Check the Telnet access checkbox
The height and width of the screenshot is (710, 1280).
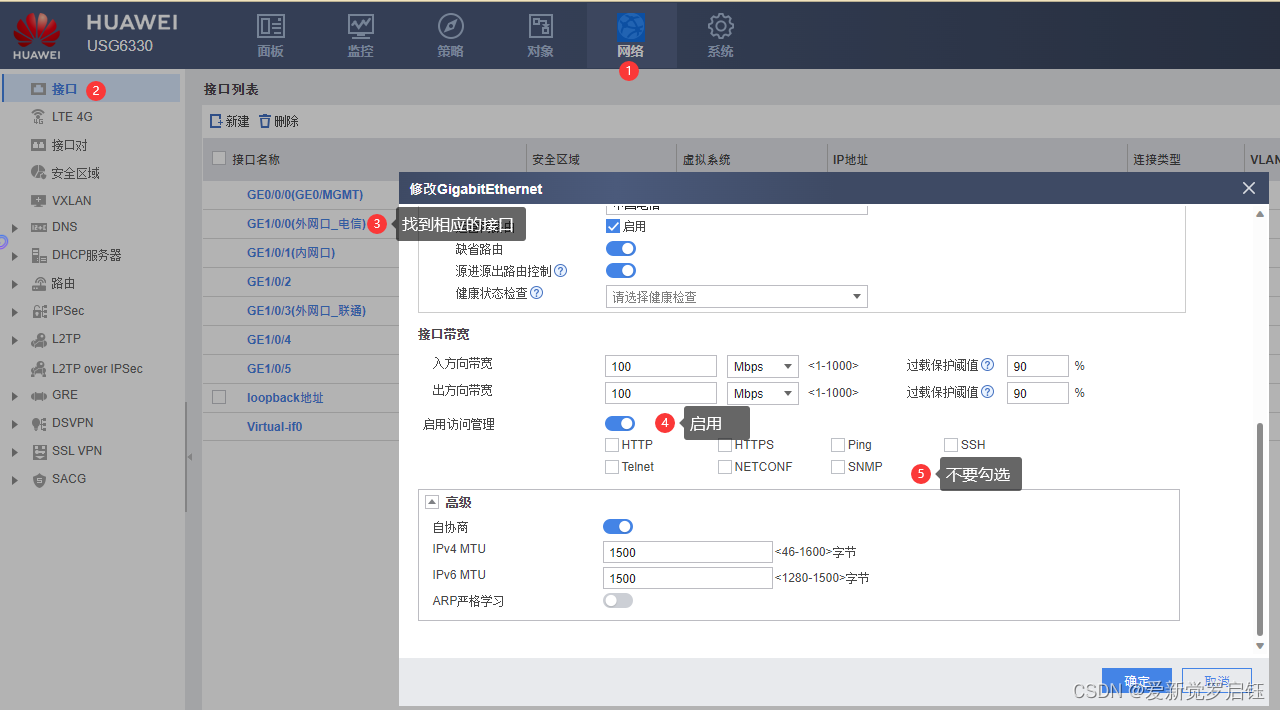(612, 467)
